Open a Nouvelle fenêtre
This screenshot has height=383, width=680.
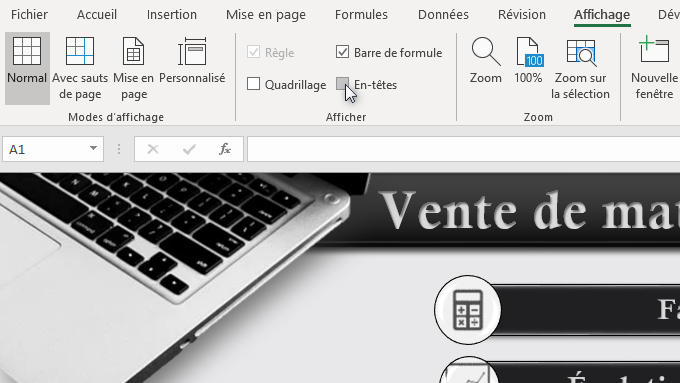(654, 69)
